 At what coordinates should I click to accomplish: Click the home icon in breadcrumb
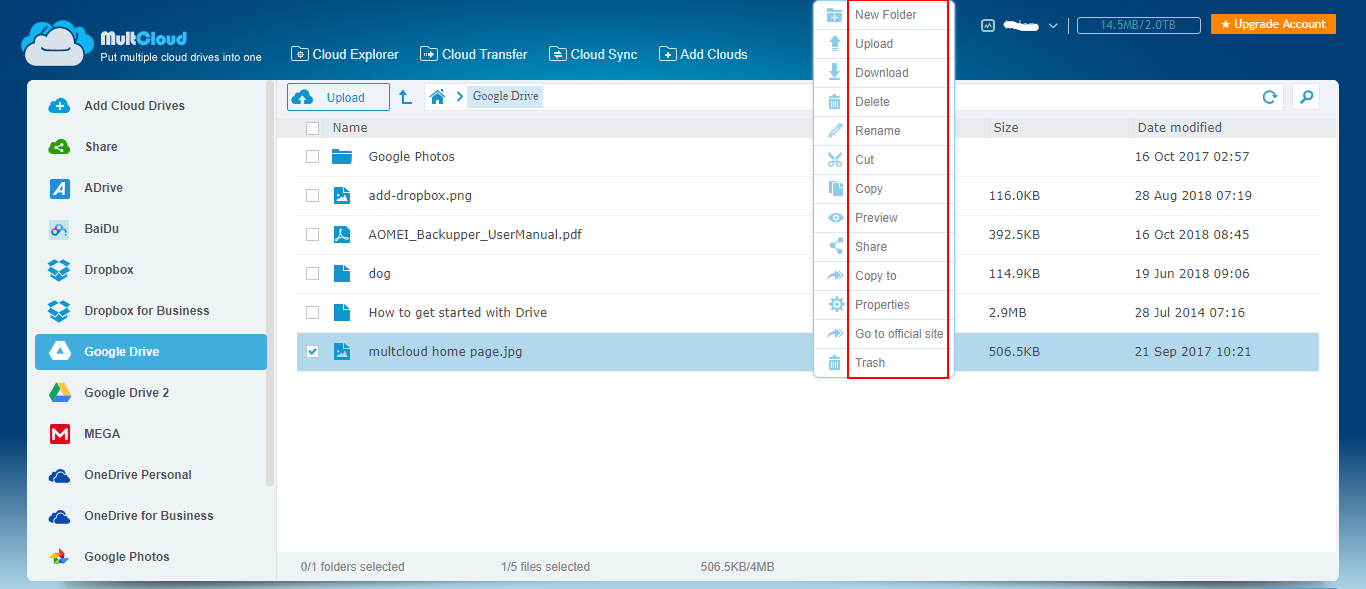point(437,97)
